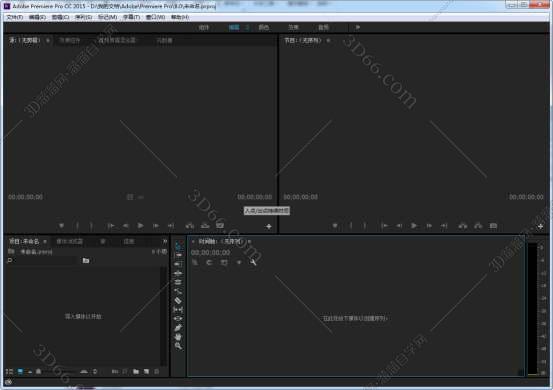
Task: Click Clear trash icon in Project panel
Action: pos(156,371)
